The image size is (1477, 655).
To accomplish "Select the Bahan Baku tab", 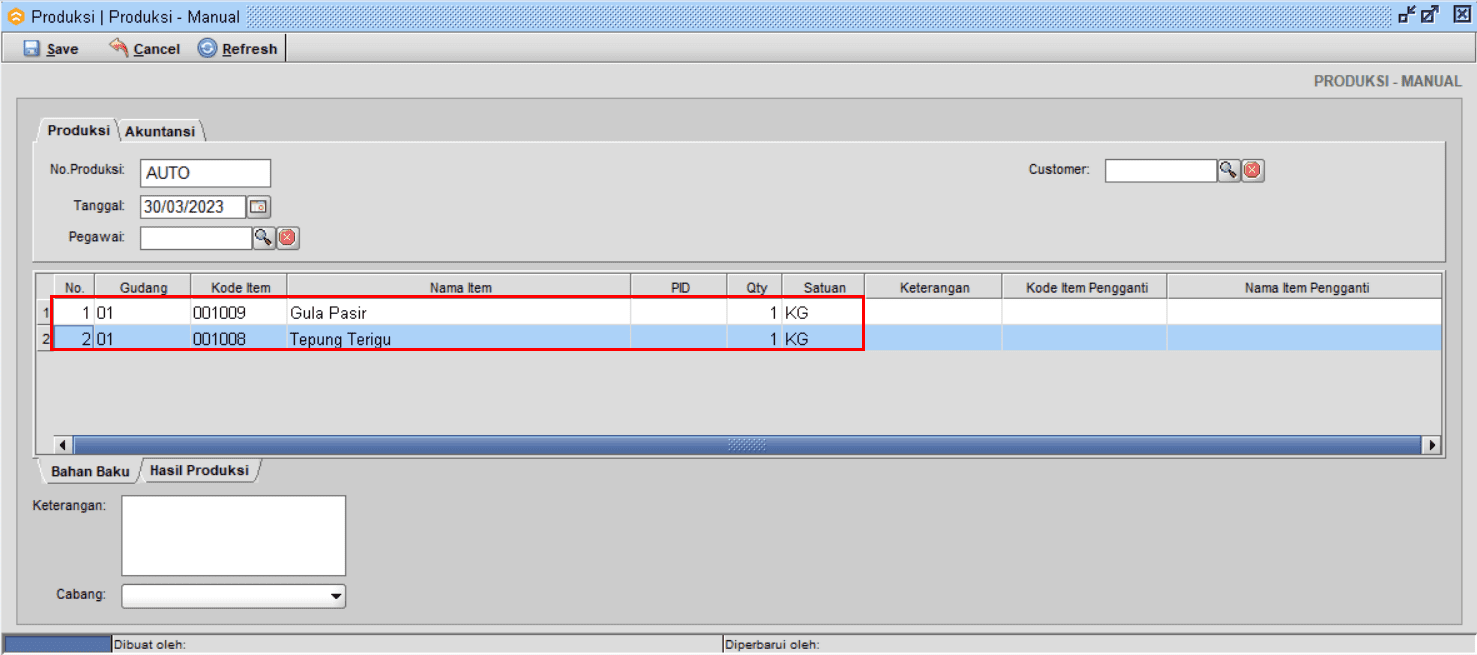I will pos(90,471).
